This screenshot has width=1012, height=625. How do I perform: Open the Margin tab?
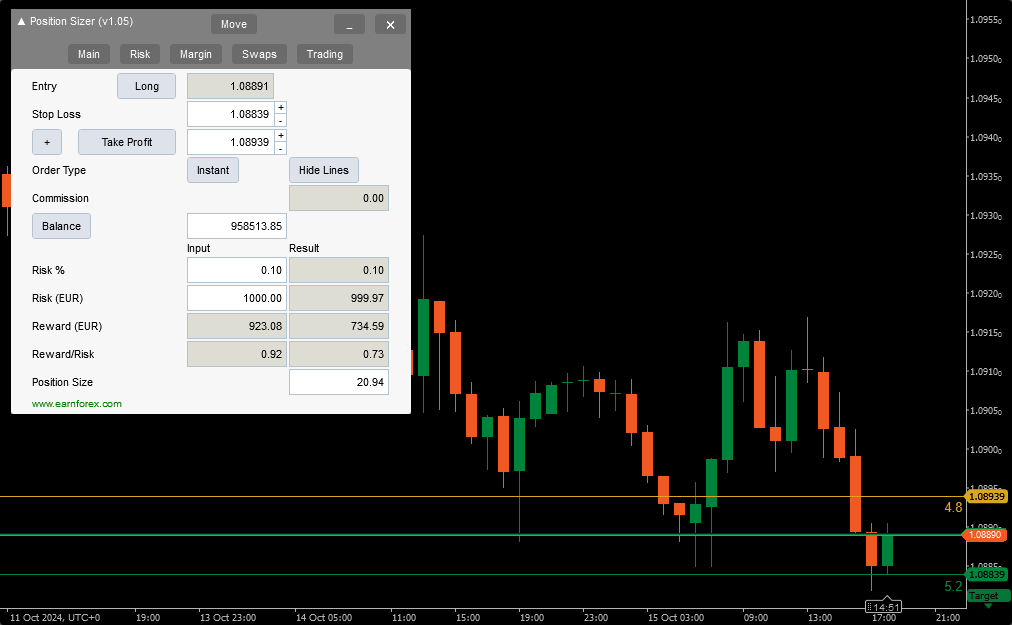coord(196,54)
